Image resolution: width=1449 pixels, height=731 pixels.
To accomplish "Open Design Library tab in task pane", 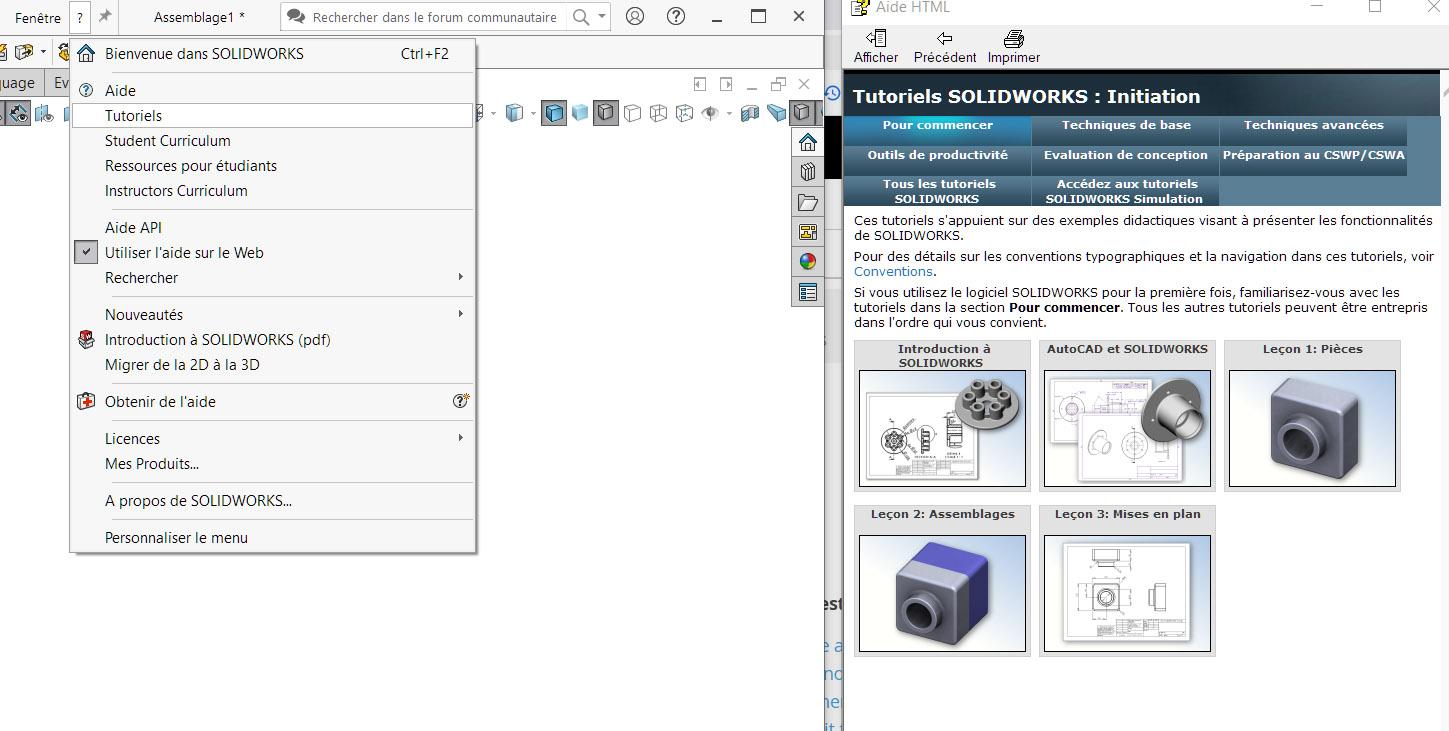I will pyautogui.click(x=808, y=172).
